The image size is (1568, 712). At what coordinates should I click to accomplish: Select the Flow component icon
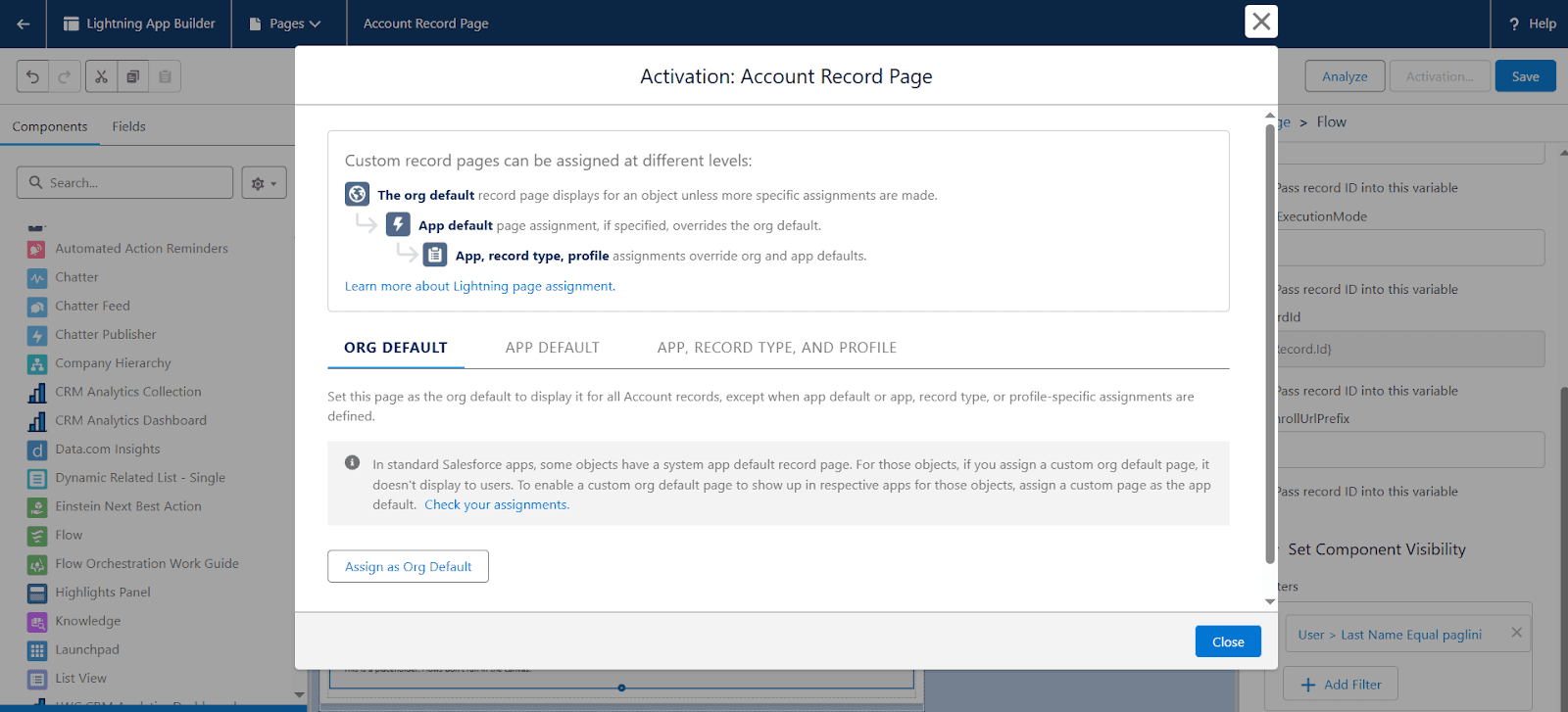coord(37,536)
